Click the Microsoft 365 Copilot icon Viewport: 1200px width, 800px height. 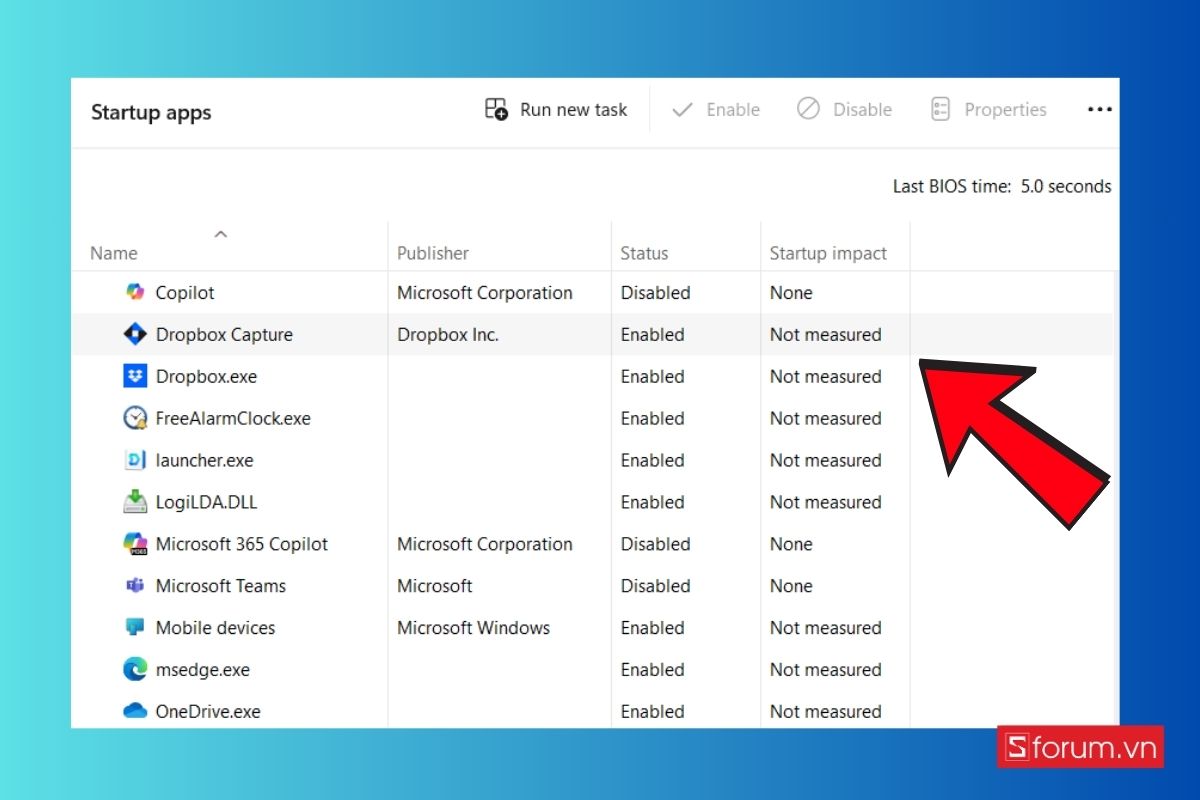pos(135,544)
